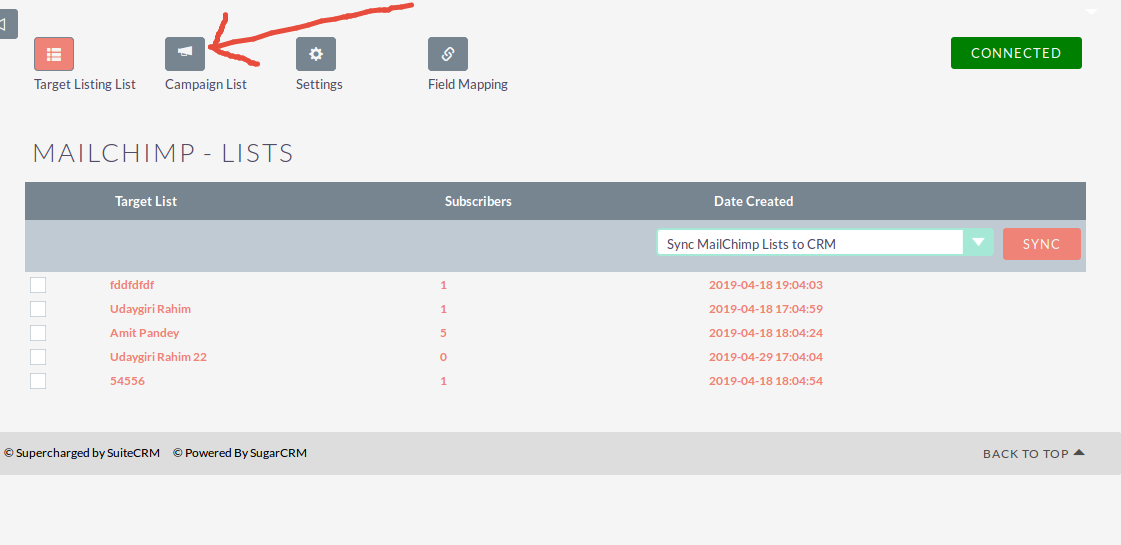Click date 2019-04-18 19:04:03
Screen dimensions: 1121x545
click(766, 285)
